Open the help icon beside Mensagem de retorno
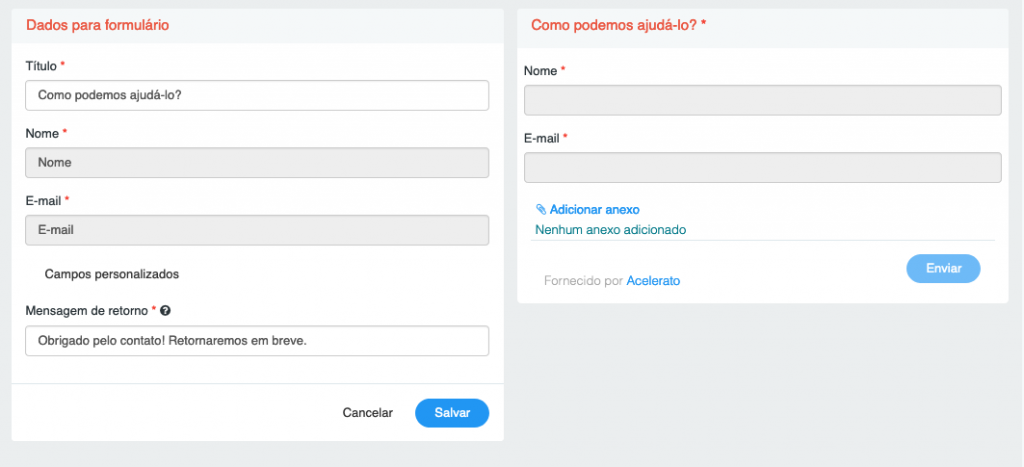The width and height of the screenshot is (1024, 467). pos(165,312)
